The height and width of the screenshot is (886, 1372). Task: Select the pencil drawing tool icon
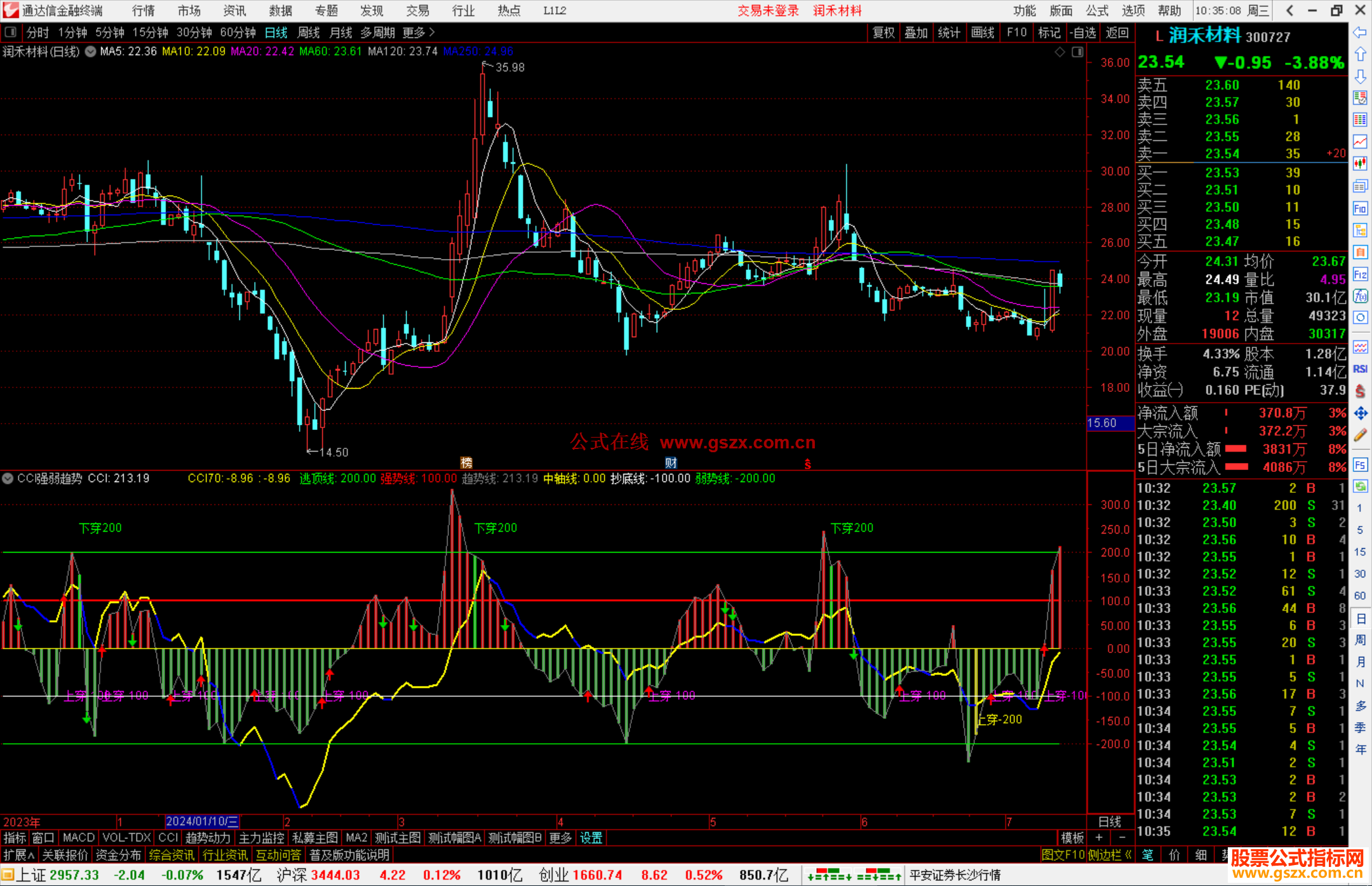pos(1360,435)
